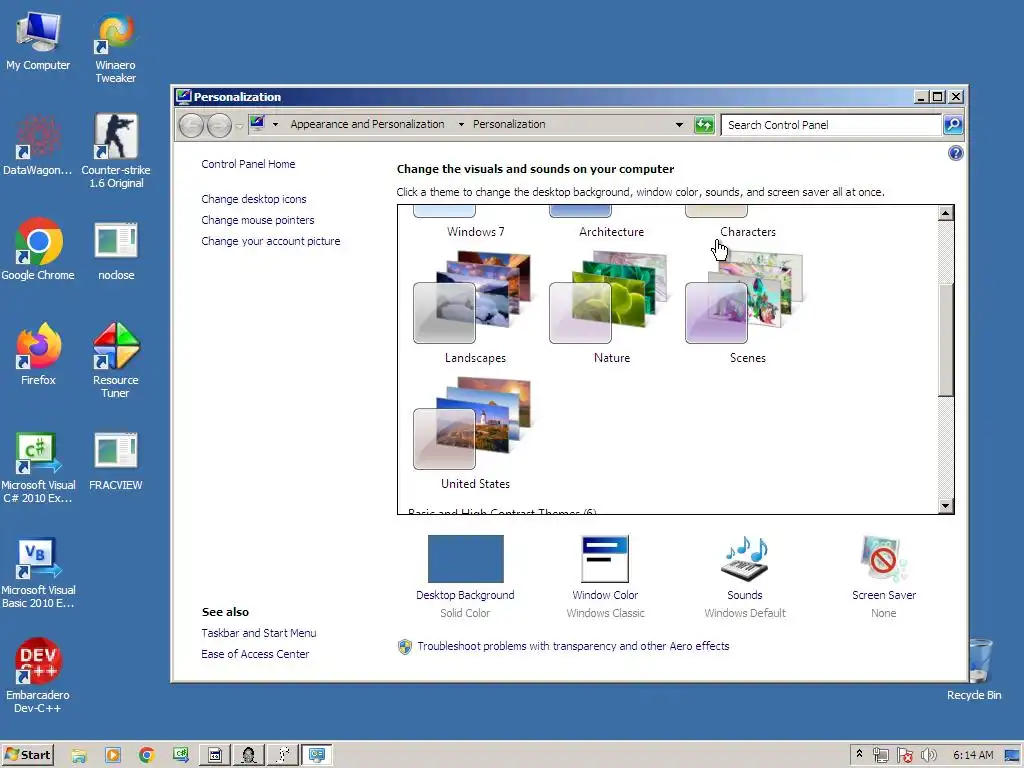Expand the Control Panel root breadcrumb arrow

pos(276,124)
